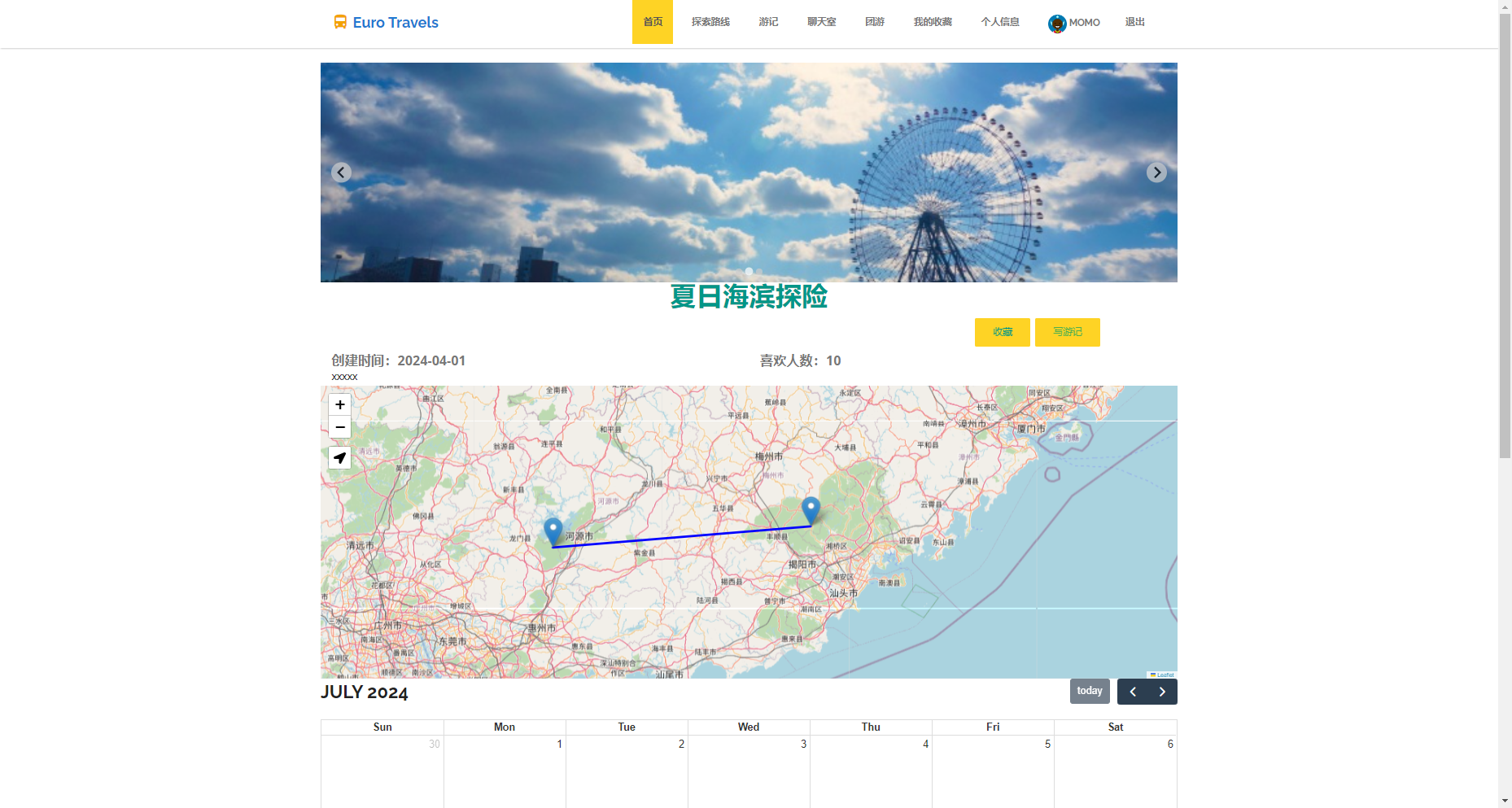Show previous carousel slide

(x=341, y=173)
